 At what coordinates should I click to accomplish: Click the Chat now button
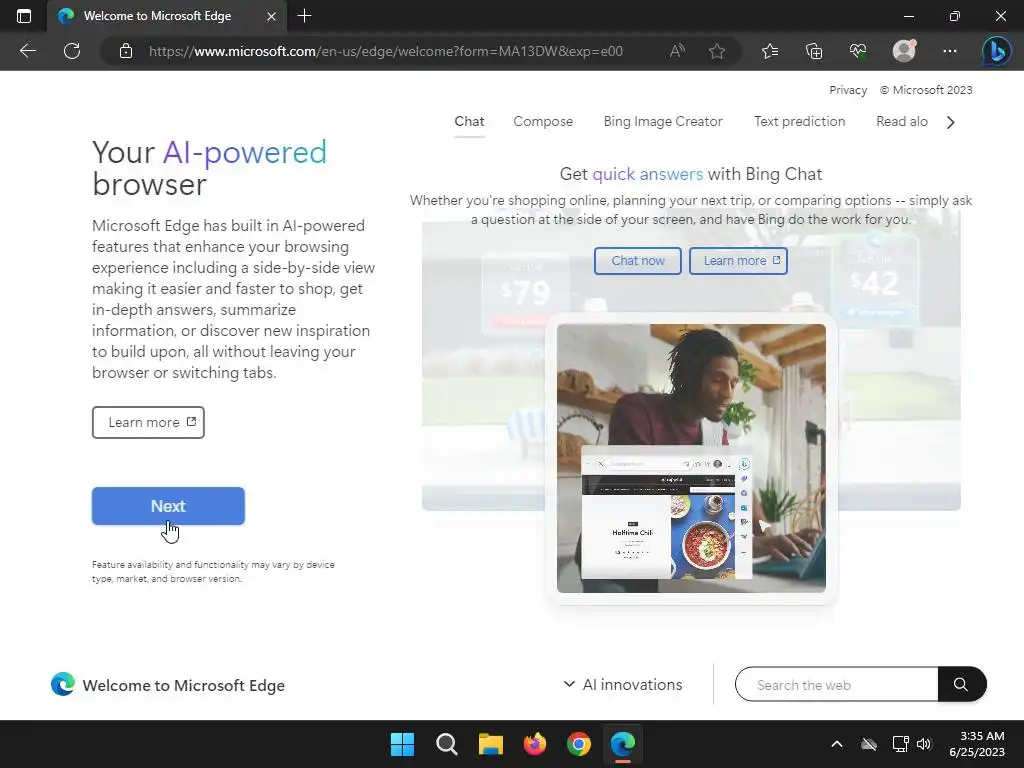637,261
